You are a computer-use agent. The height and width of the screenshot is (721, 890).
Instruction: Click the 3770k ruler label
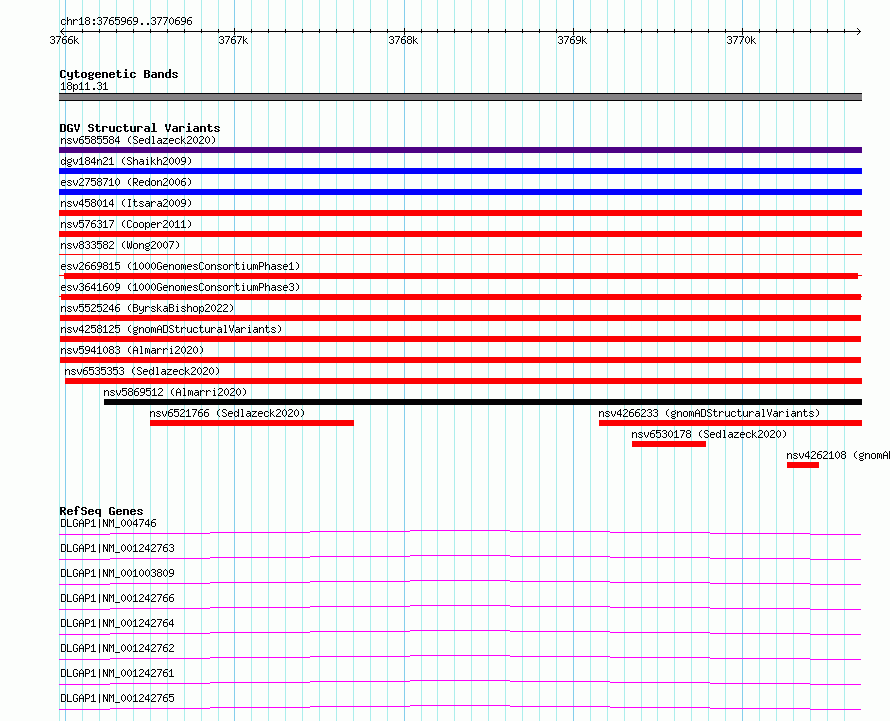point(741,40)
